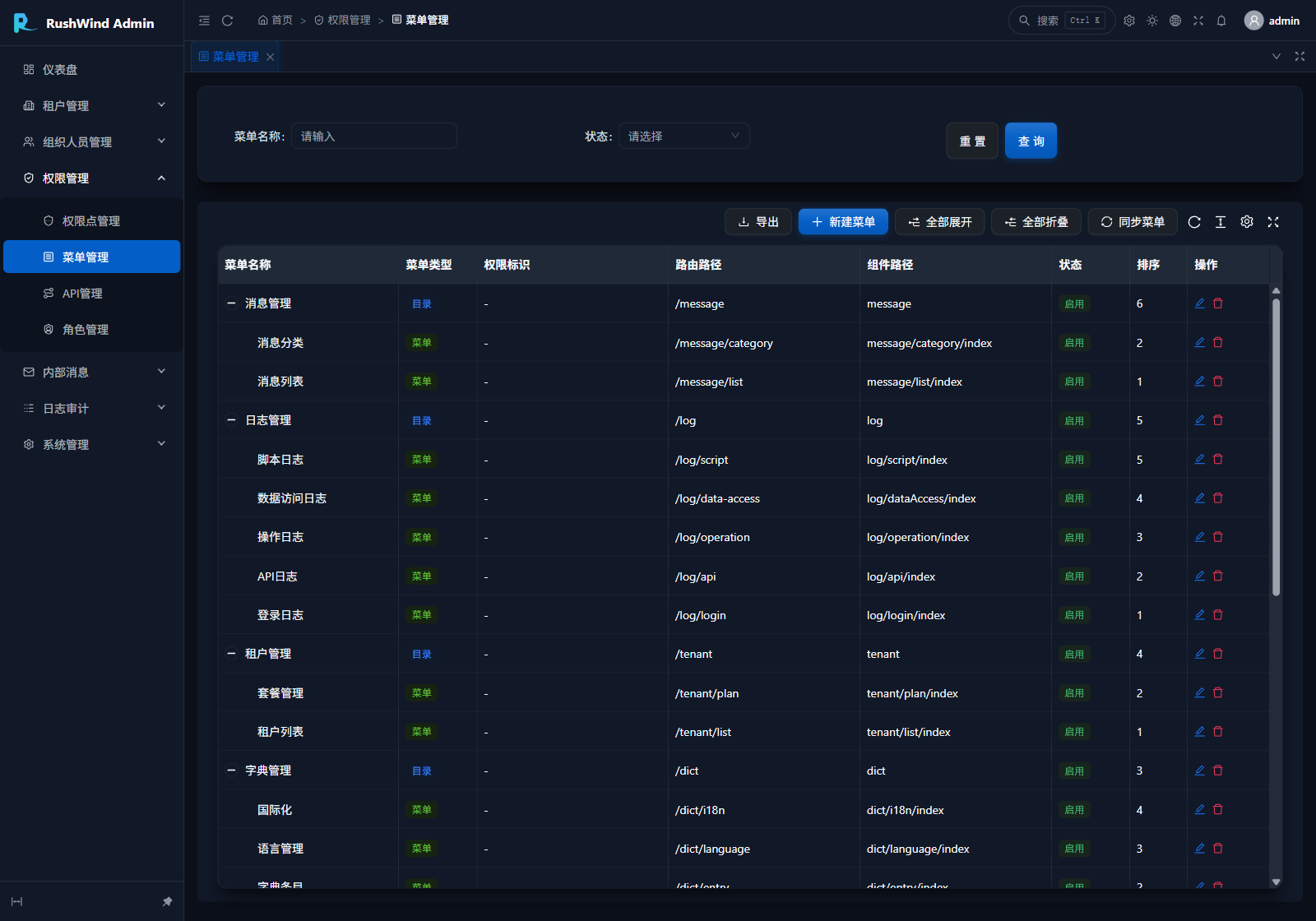This screenshot has width=1316, height=921.
Task: Open the notifications bell
Action: [1221, 21]
